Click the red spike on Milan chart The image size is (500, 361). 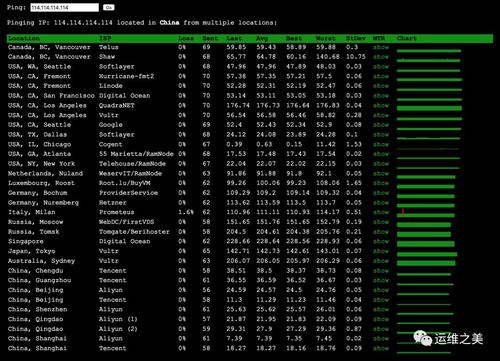(403, 212)
